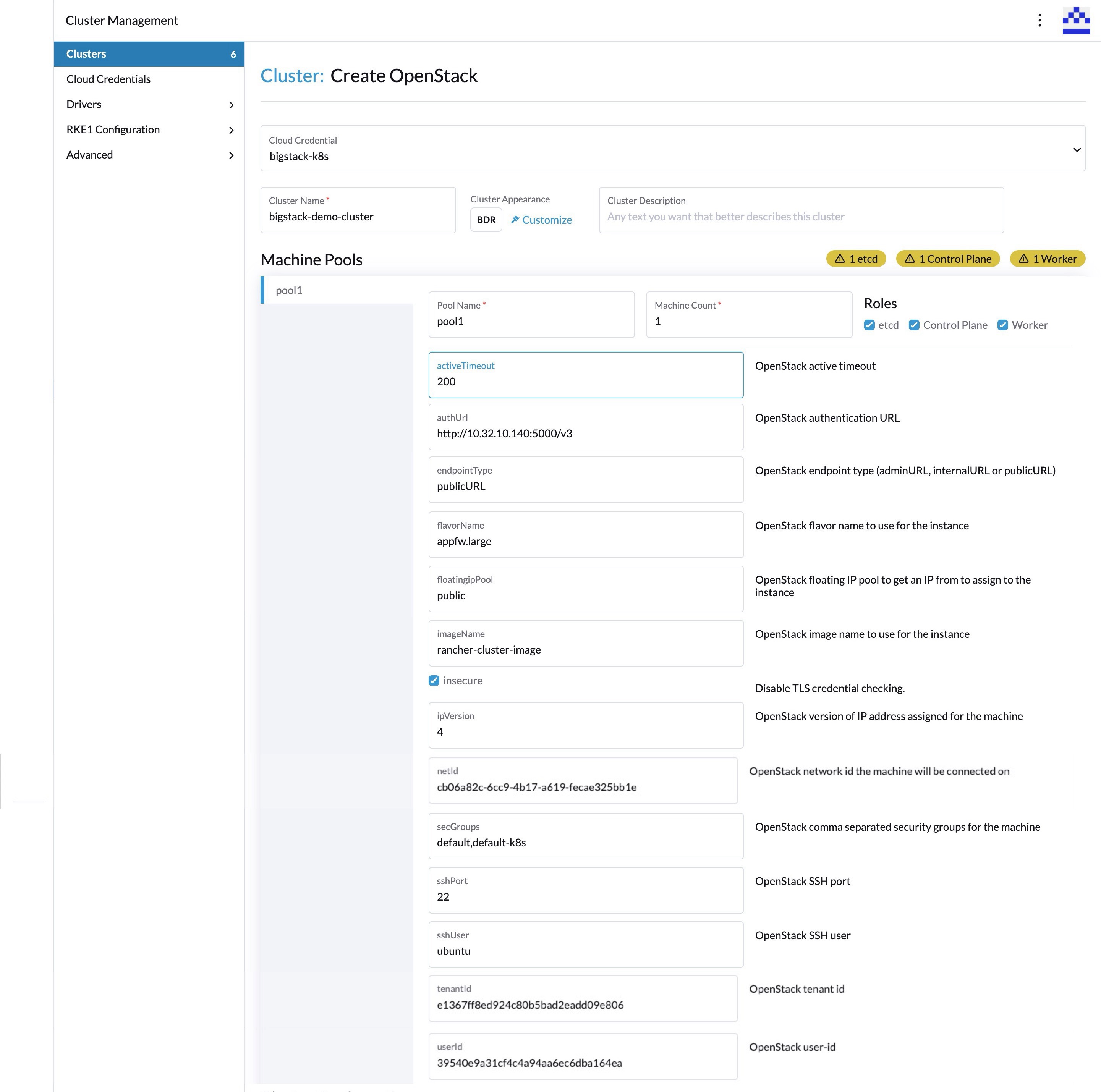Click the imageName input field
The width and height of the screenshot is (1101, 1092).
[x=586, y=643]
